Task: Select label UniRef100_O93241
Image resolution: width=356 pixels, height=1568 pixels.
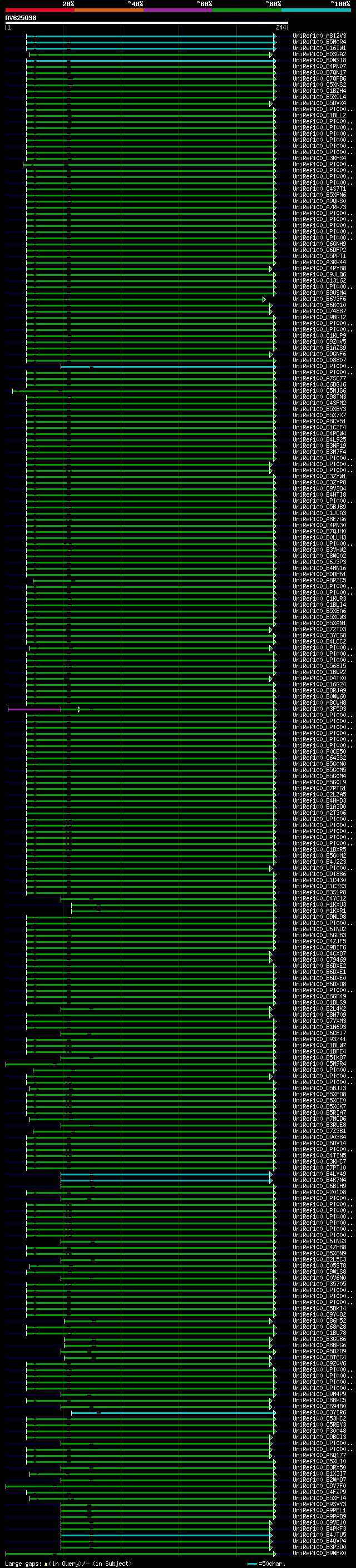Action: coord(319,1039)
